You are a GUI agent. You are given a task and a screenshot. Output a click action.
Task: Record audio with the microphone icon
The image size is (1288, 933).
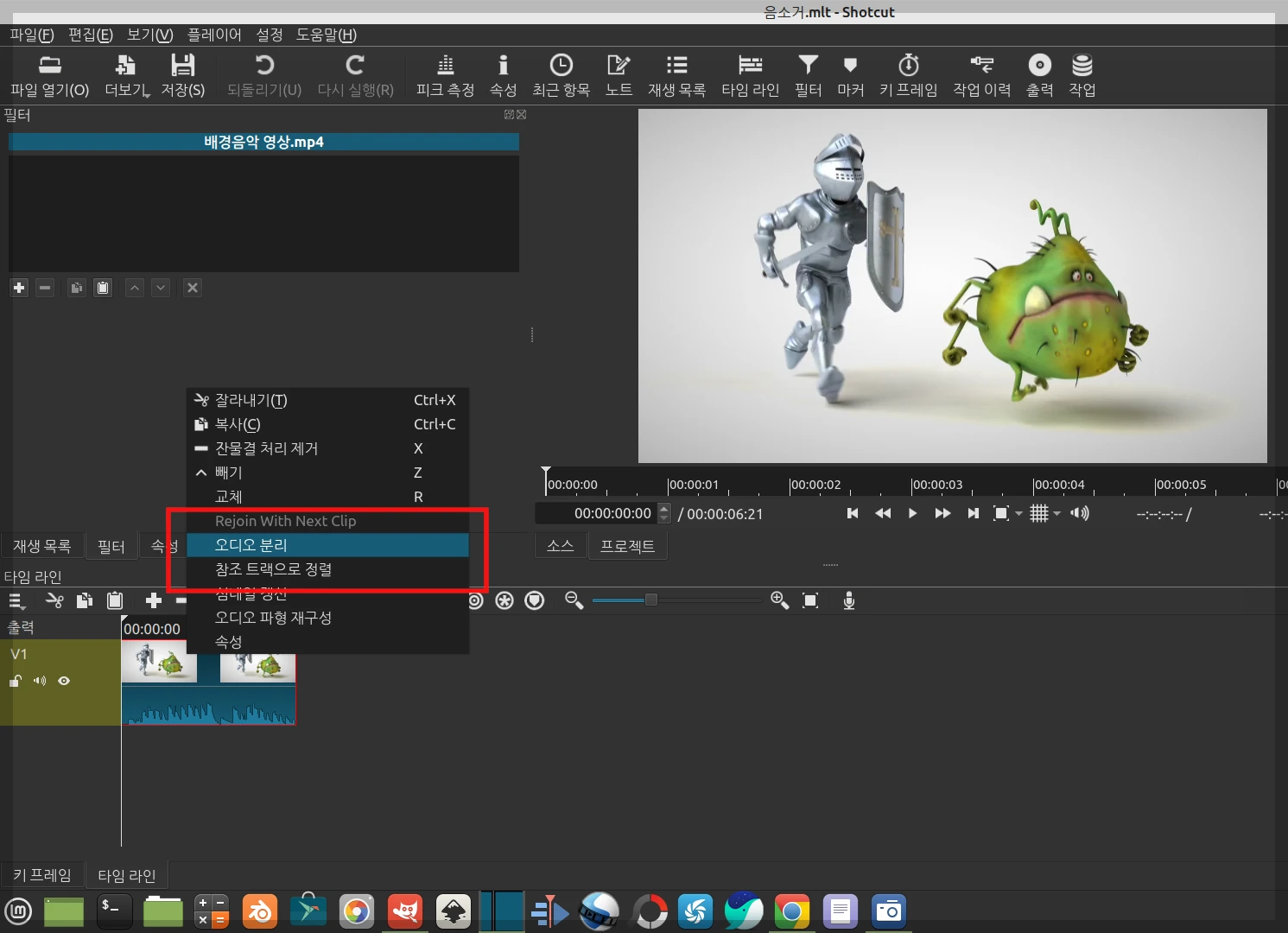[849, 600]
